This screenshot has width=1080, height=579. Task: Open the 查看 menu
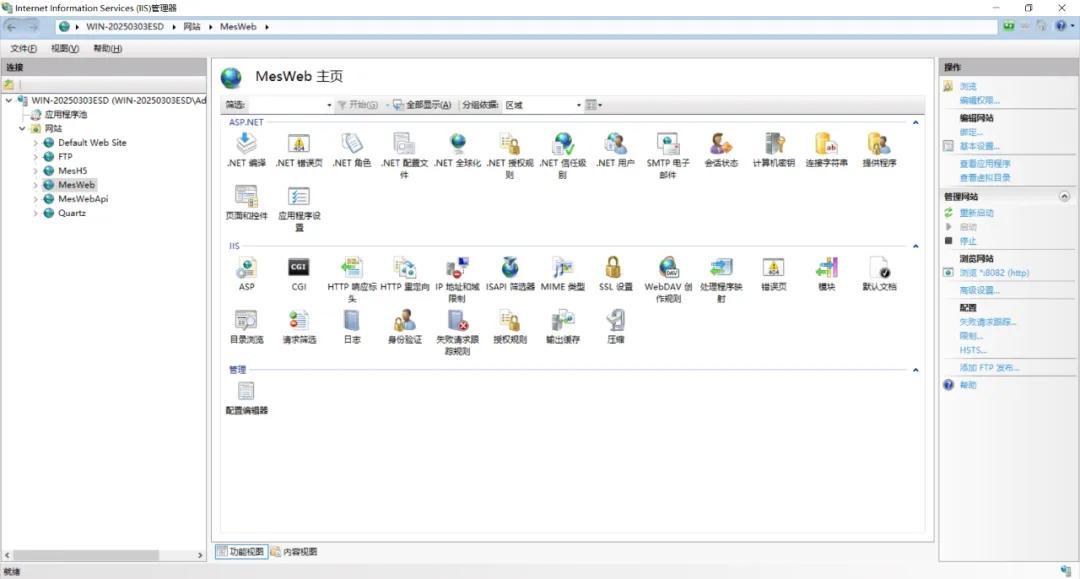63,47
